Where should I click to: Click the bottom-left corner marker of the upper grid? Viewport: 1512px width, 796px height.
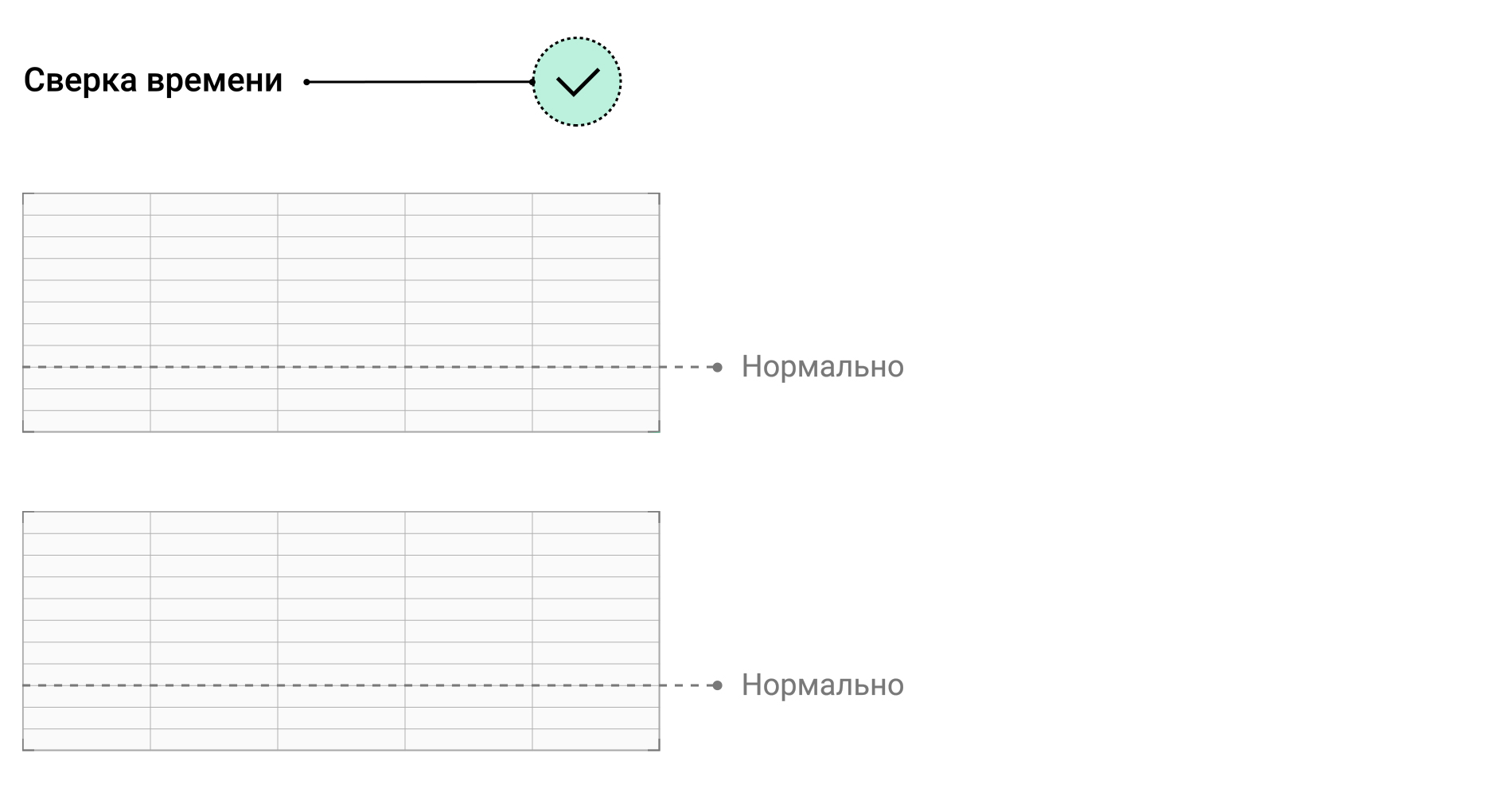pyautogui.click(x=25, y=430)
